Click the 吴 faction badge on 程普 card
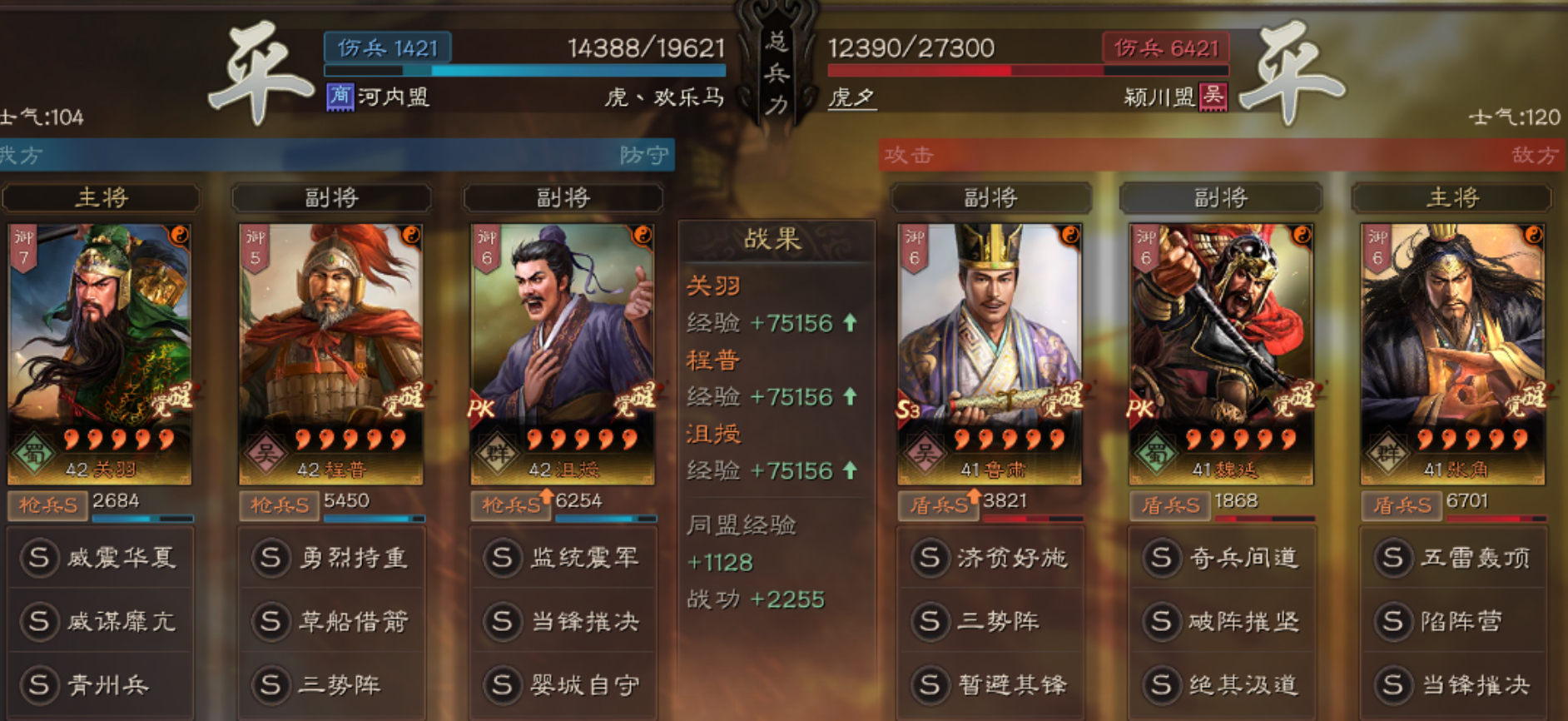 266,454
